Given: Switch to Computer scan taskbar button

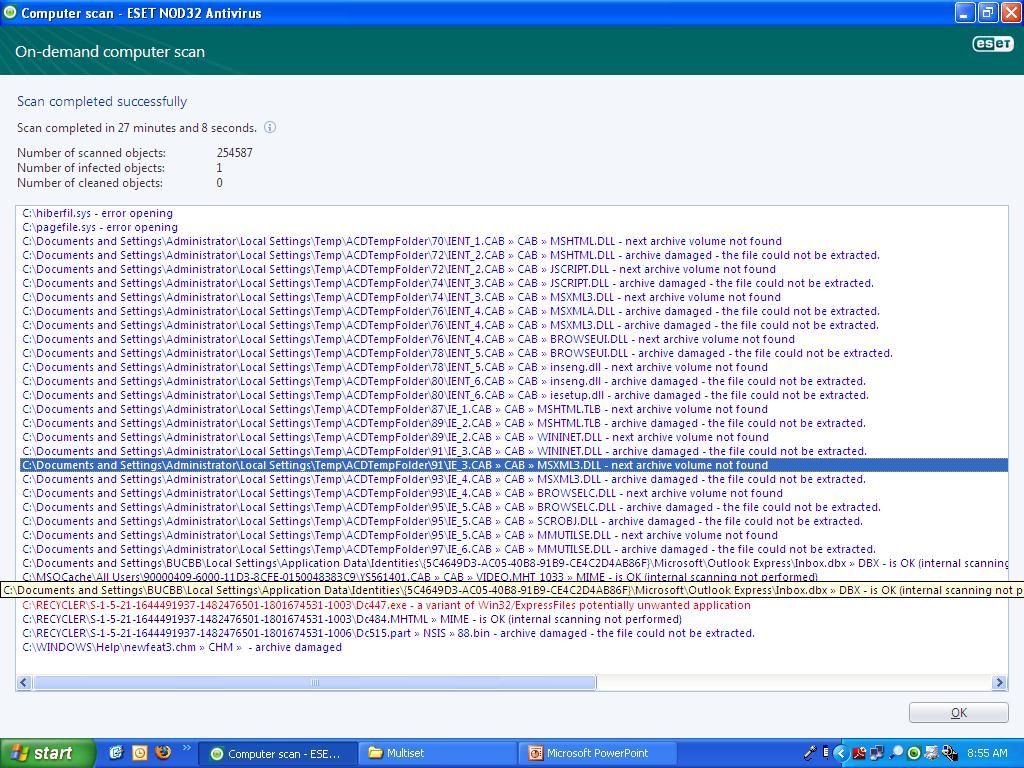Looking at the screenshot, I should coord(277,754).
